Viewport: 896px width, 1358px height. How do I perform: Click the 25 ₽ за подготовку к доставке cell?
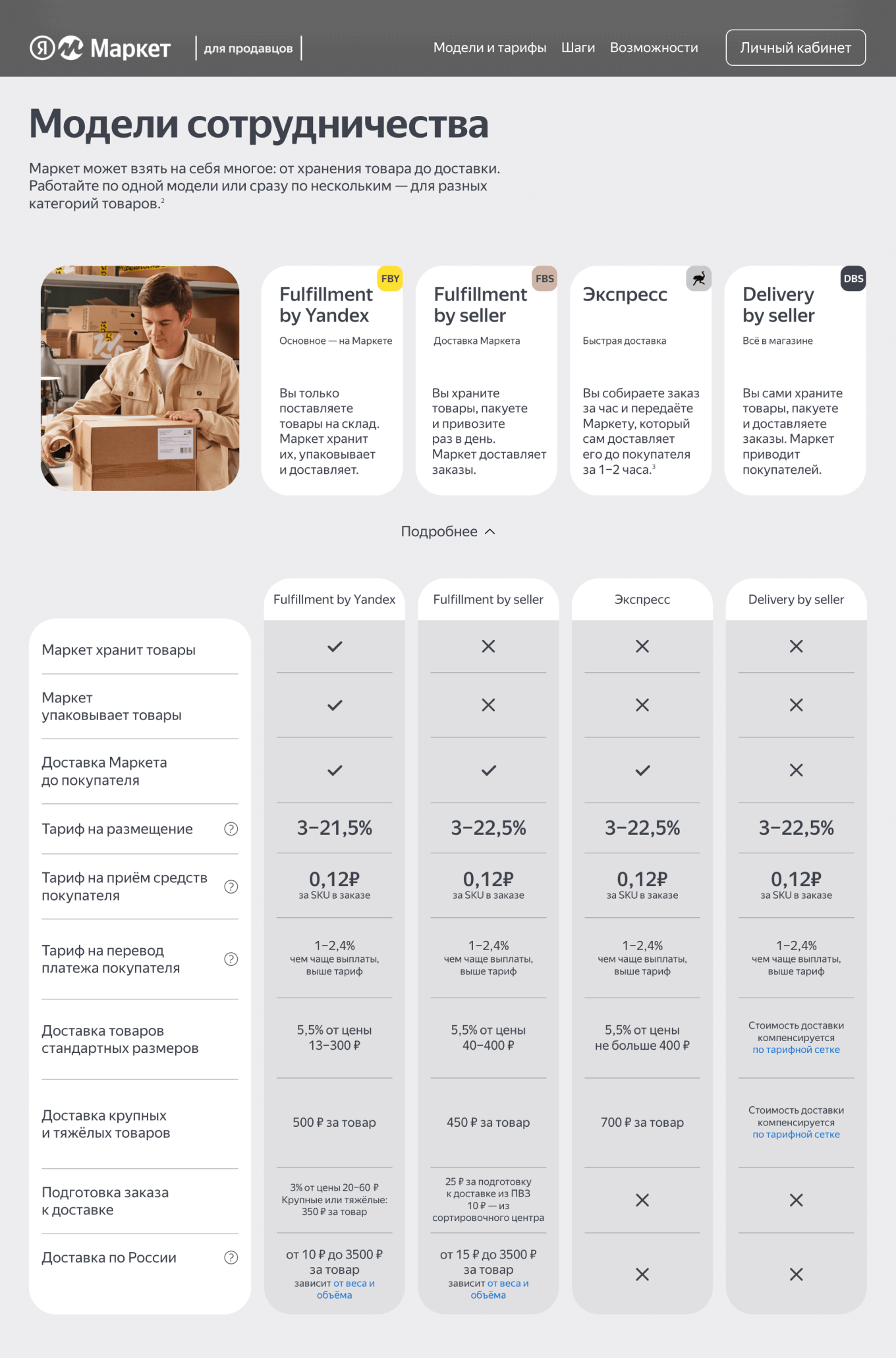(x=488, y=1200)
